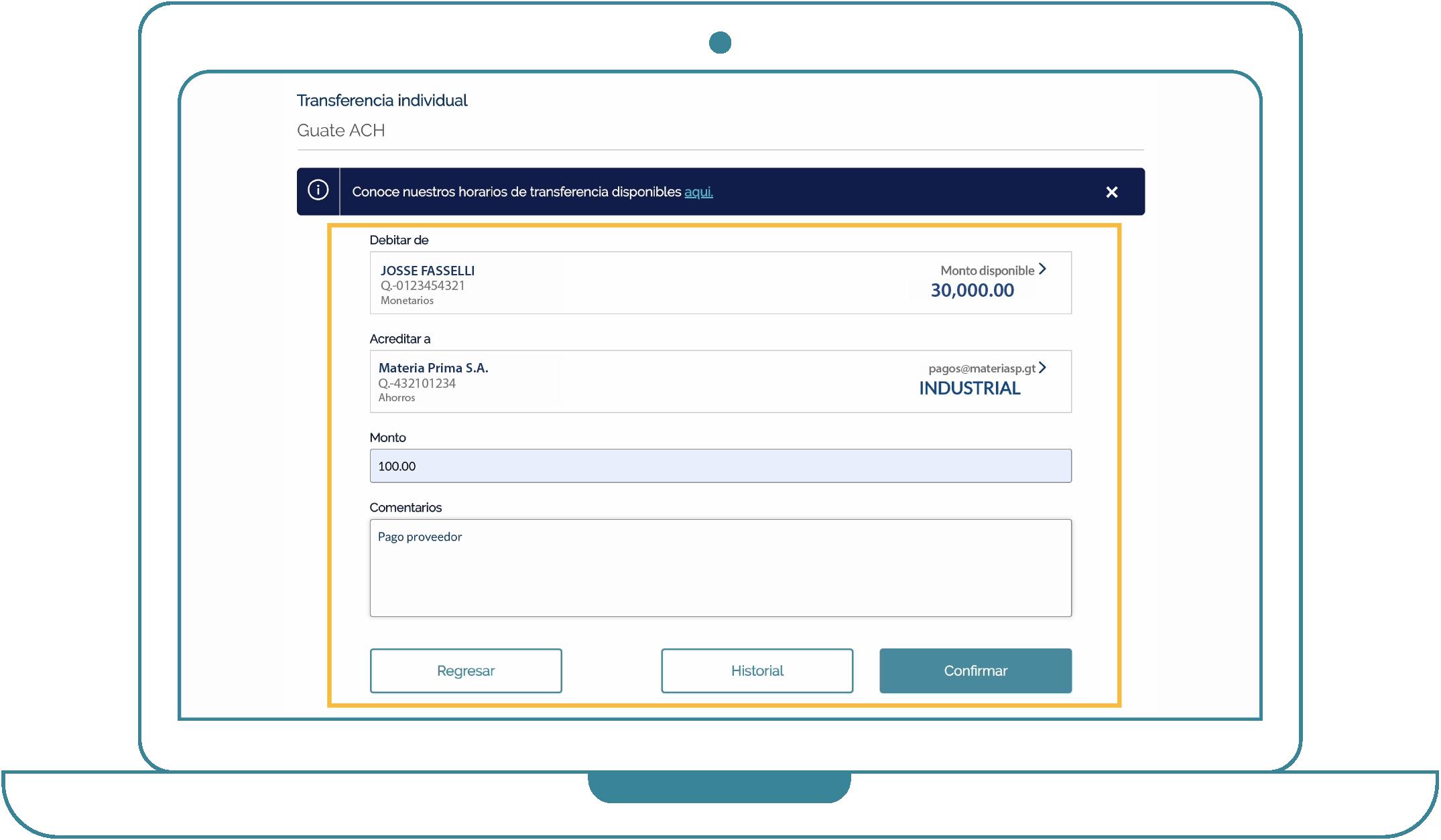This screenshot has width=1441, height=840.
Task: Click the INDUSTRIAL bank label
Action: [969, 389]
